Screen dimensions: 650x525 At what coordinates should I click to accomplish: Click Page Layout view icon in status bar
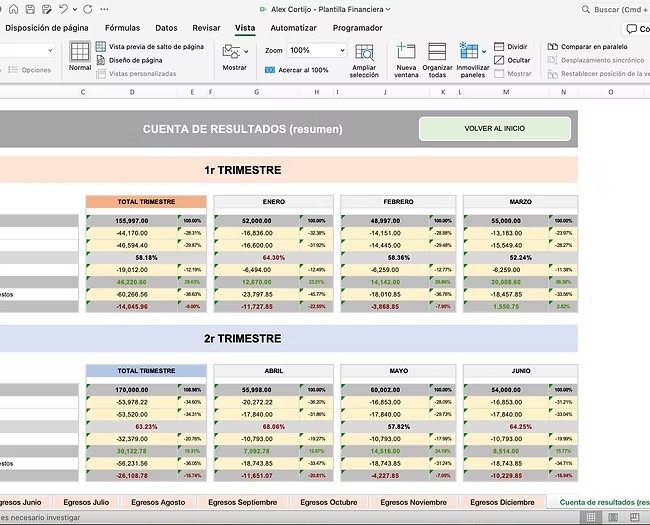coord(613,517)
